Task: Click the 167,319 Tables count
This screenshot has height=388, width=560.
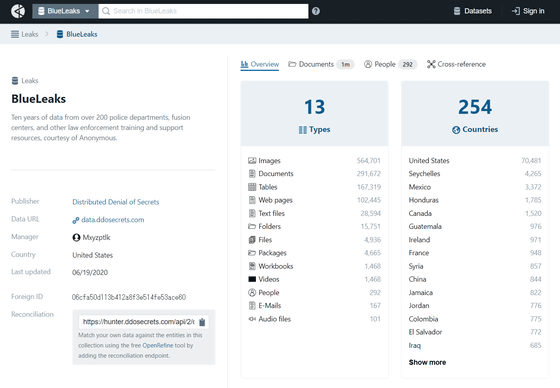Action: (x=369, y=187)
